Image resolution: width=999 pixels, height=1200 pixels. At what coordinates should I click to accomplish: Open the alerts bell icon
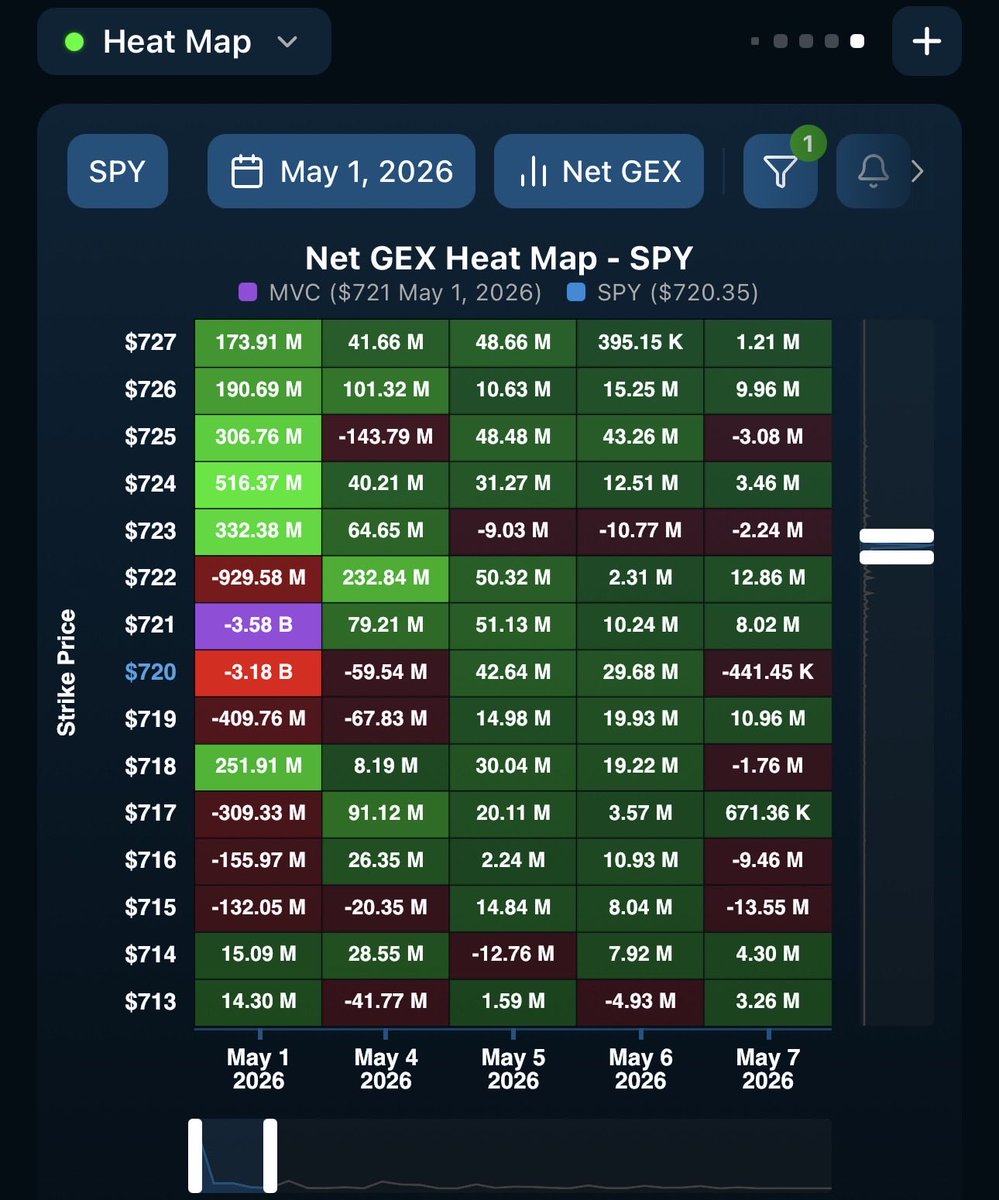tap(873, 172)
